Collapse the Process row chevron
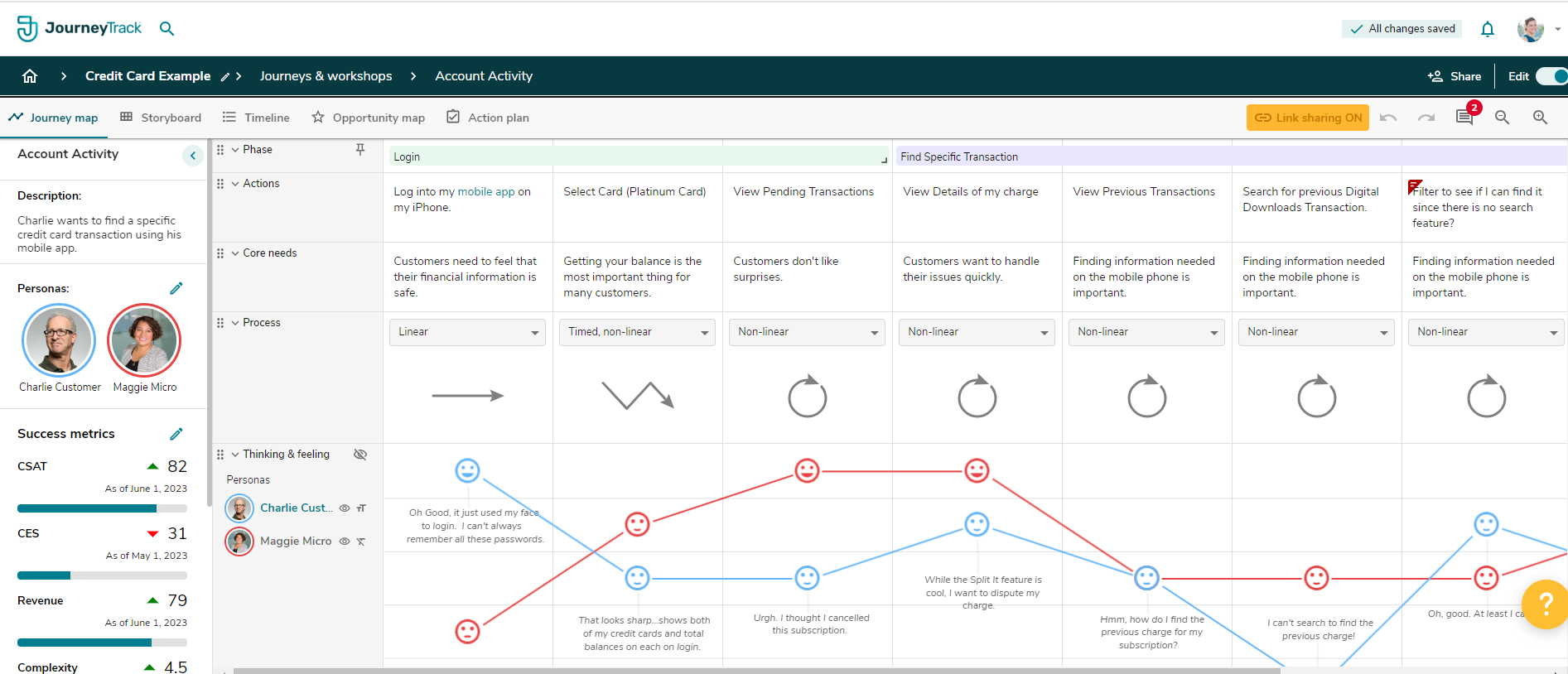Image resolution: width=1568 pixels, height=674 pixels. (x=235, y=323)
